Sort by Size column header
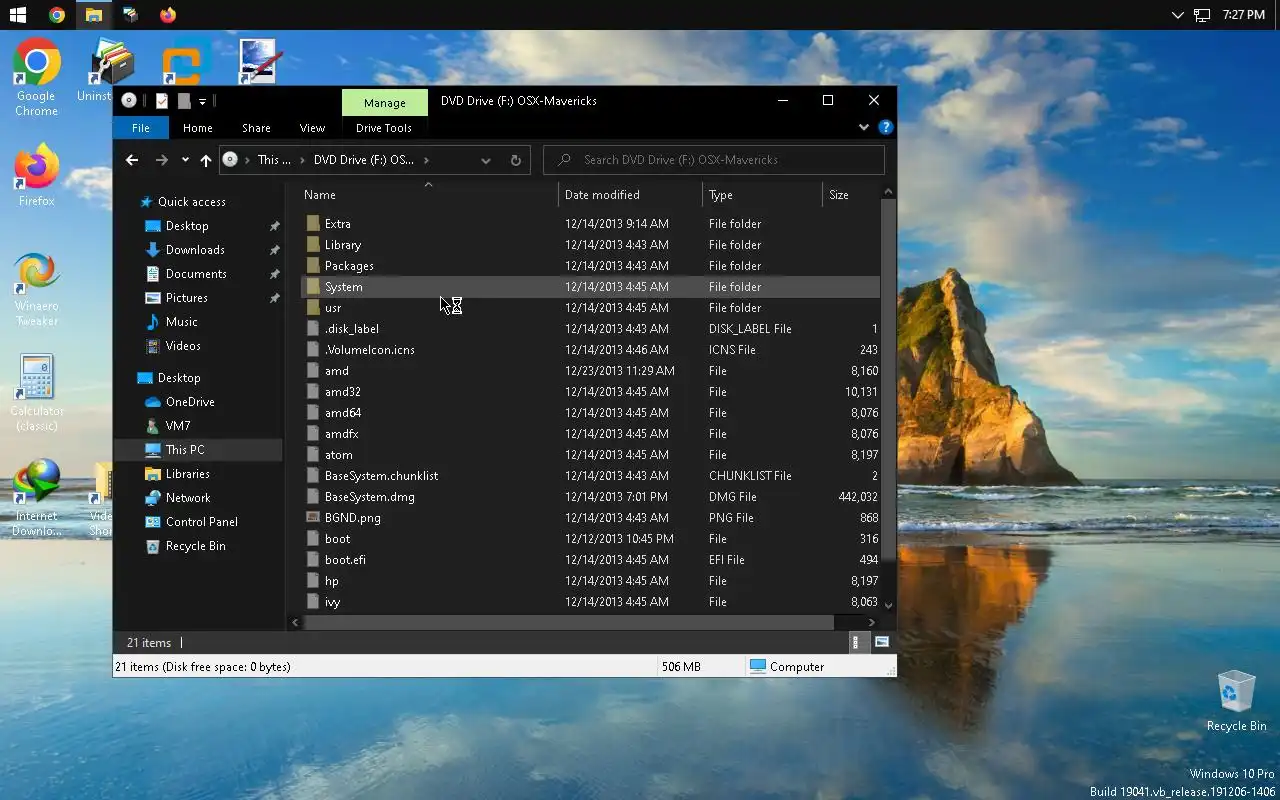 (851, 195)
